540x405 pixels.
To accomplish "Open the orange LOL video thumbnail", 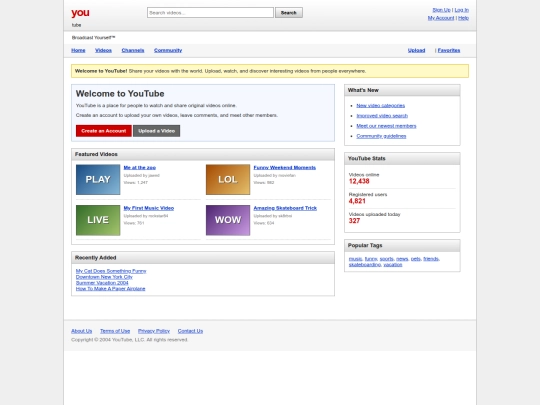I will tap(228, 179).
